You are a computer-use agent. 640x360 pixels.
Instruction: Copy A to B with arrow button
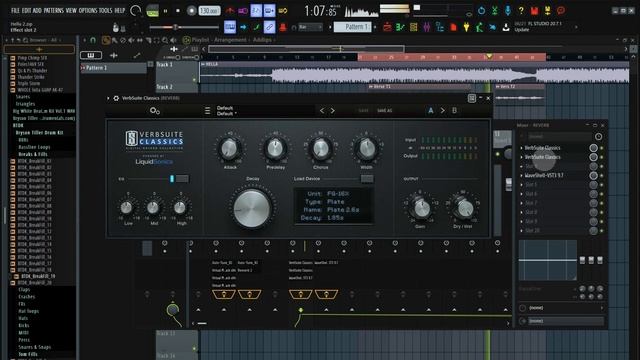442,111
